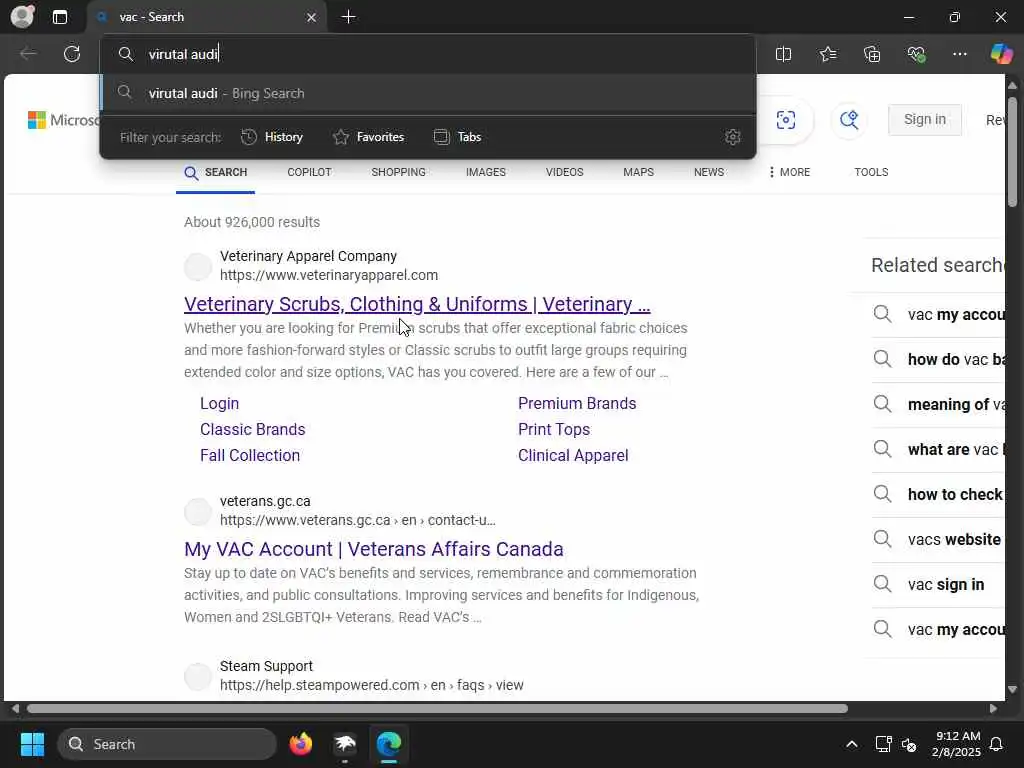The image size is (1024, 768).
Task: Click the veterinaryapparel.com URL
Action: [x=329, y=276]
